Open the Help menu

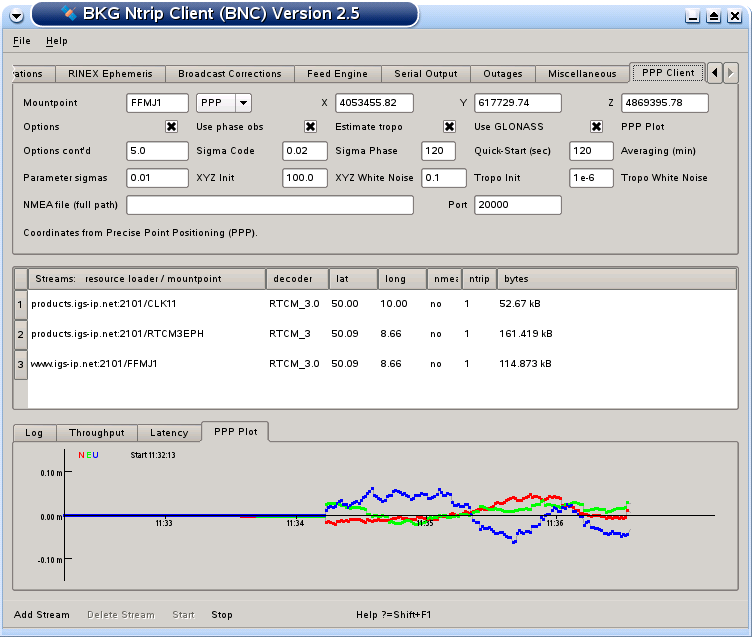coord(57,41)
